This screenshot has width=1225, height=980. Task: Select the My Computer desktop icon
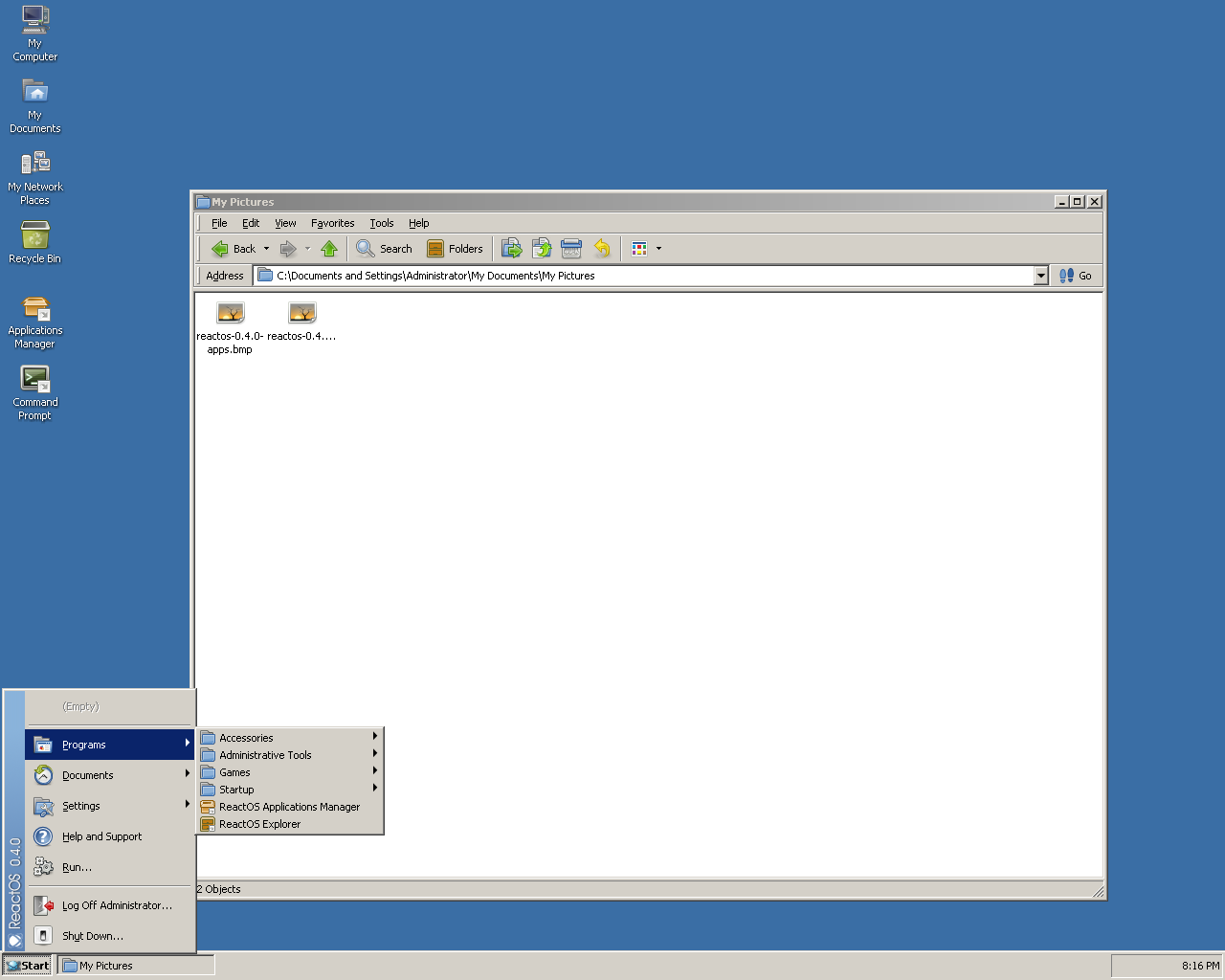pyautogui.click(x=35, y=33)
